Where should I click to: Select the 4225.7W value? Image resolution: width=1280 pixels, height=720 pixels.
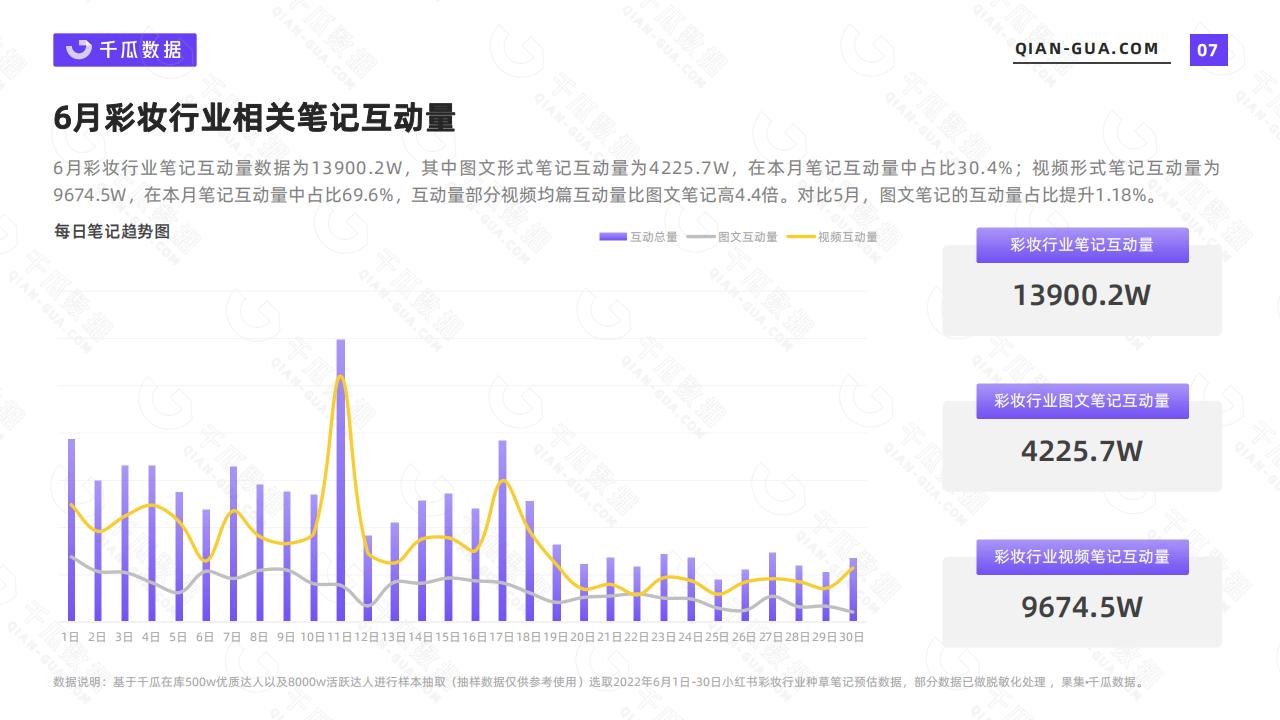[1082, 452]
